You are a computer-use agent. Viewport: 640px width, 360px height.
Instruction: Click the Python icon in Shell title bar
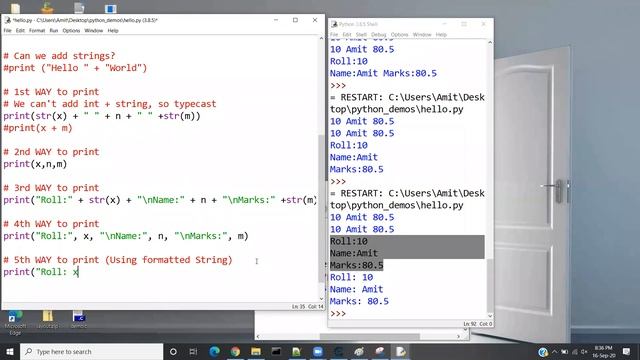[x=334, y=24]
